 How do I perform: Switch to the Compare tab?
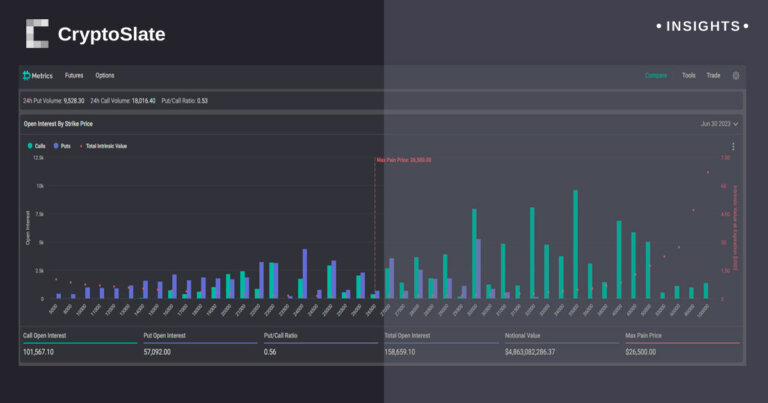click(656, 75)
